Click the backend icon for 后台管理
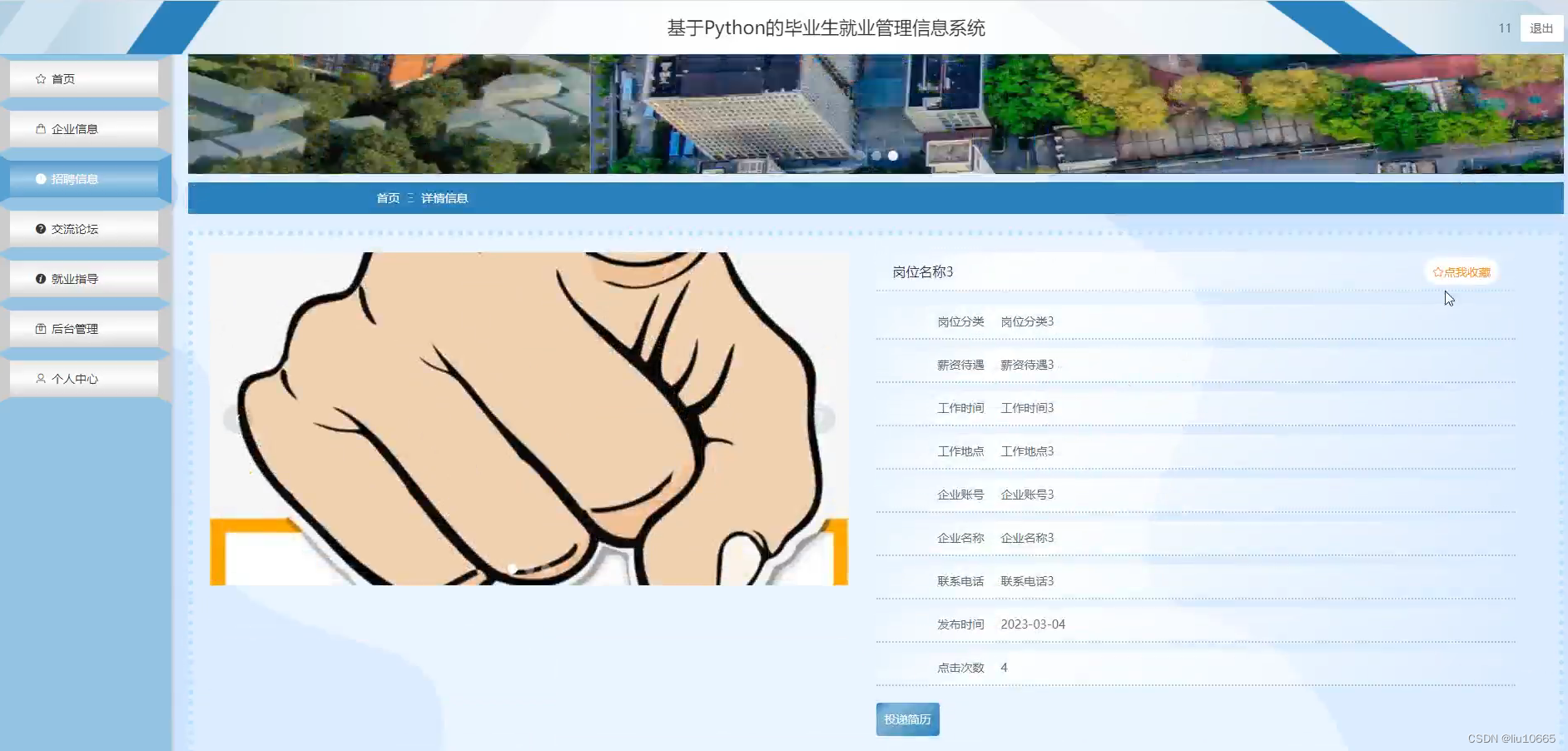 [39, 328]
